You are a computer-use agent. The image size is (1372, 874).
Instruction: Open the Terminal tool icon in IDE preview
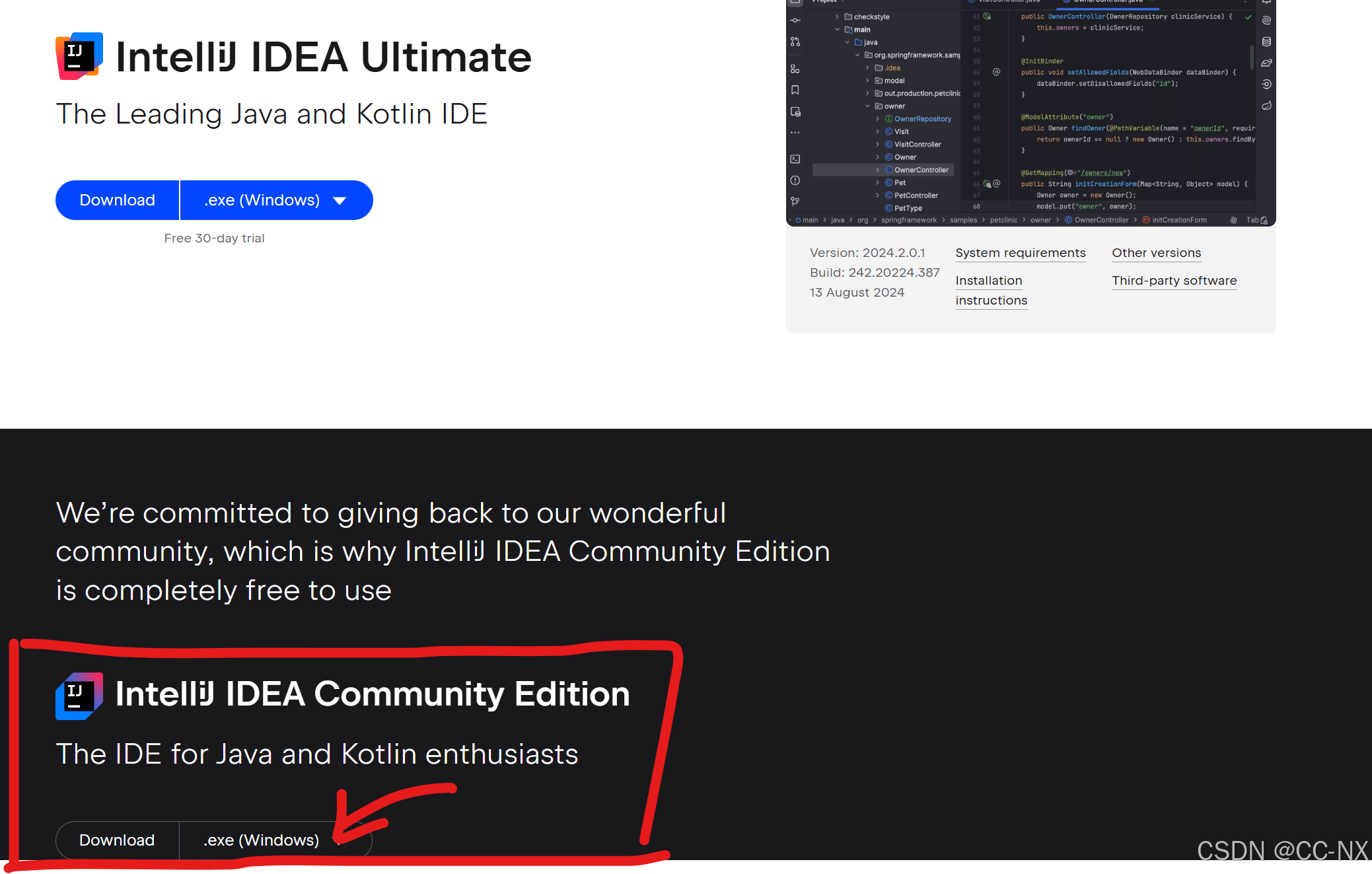pos(795,159)
